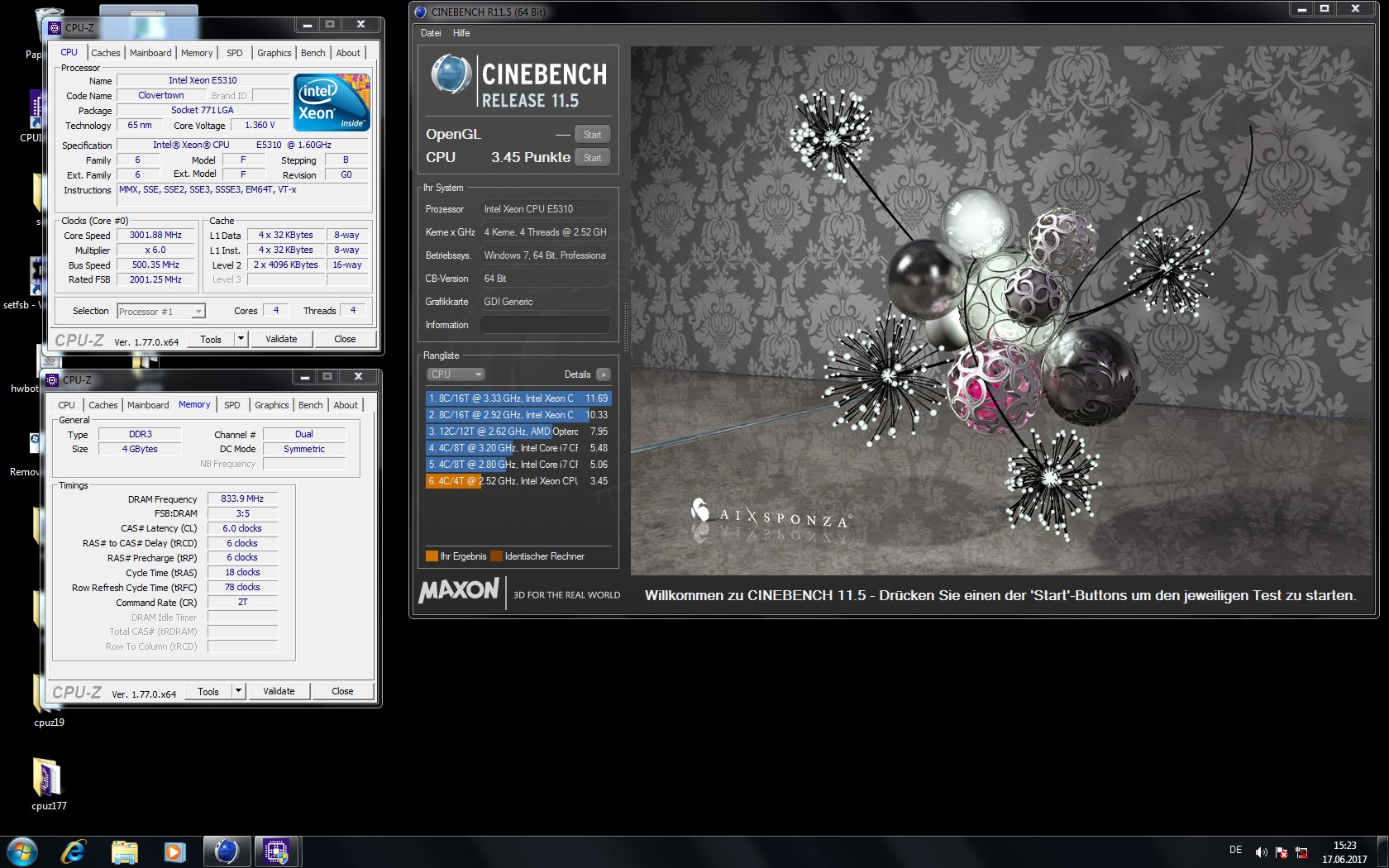Switch to CPU-Z taskbar icon

[276, 851]
